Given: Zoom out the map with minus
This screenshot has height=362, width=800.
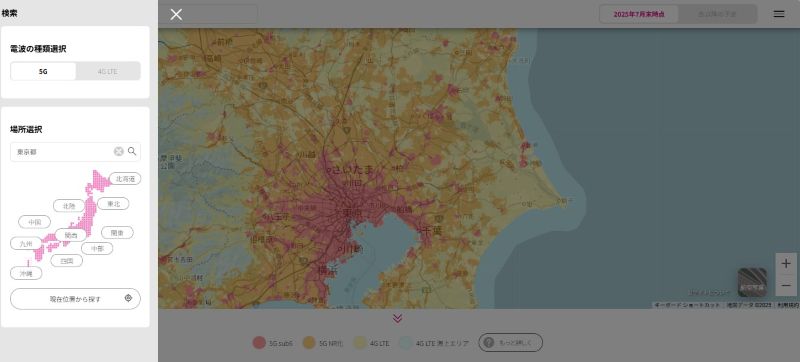Looking at the screenshot, I should pyautogui.click(x=786, y=286).
